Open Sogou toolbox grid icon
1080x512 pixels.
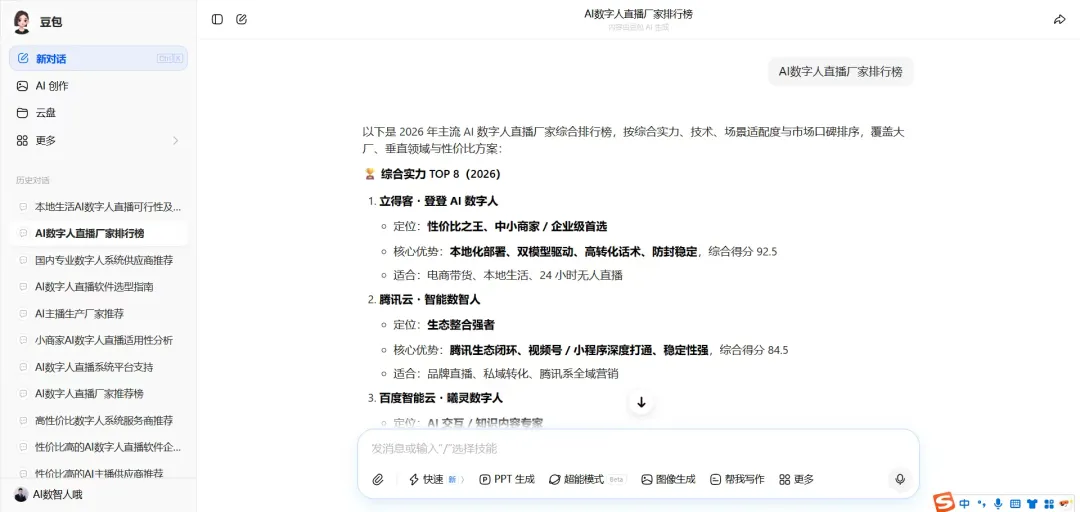pos(1048,503)
